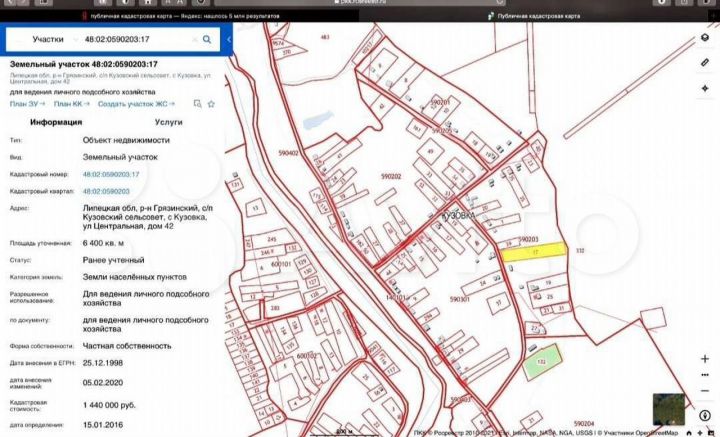Click the Частная собственность value

click(127, 346)
